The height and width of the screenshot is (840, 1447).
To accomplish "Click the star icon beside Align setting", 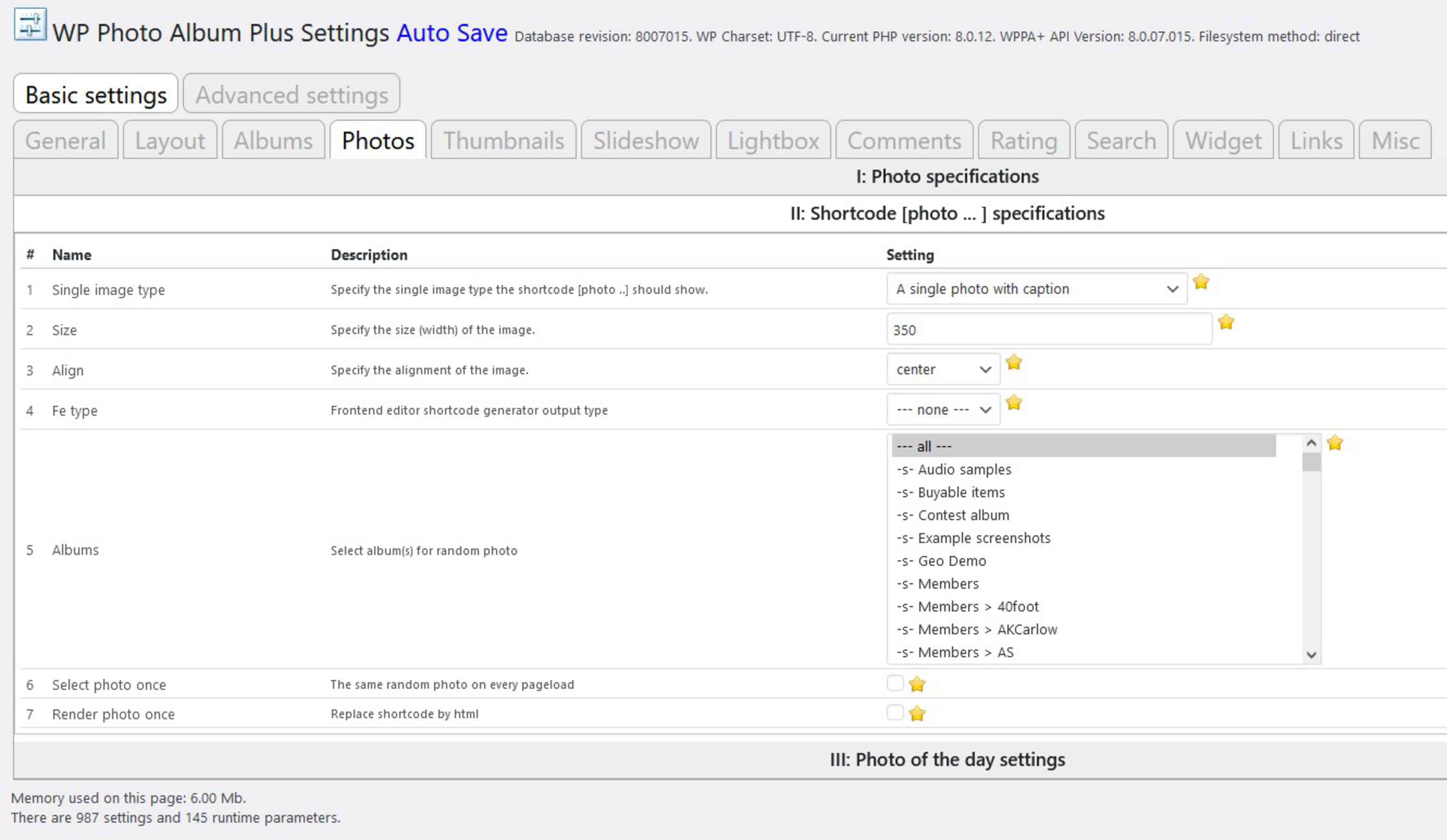I will 1014,363.
